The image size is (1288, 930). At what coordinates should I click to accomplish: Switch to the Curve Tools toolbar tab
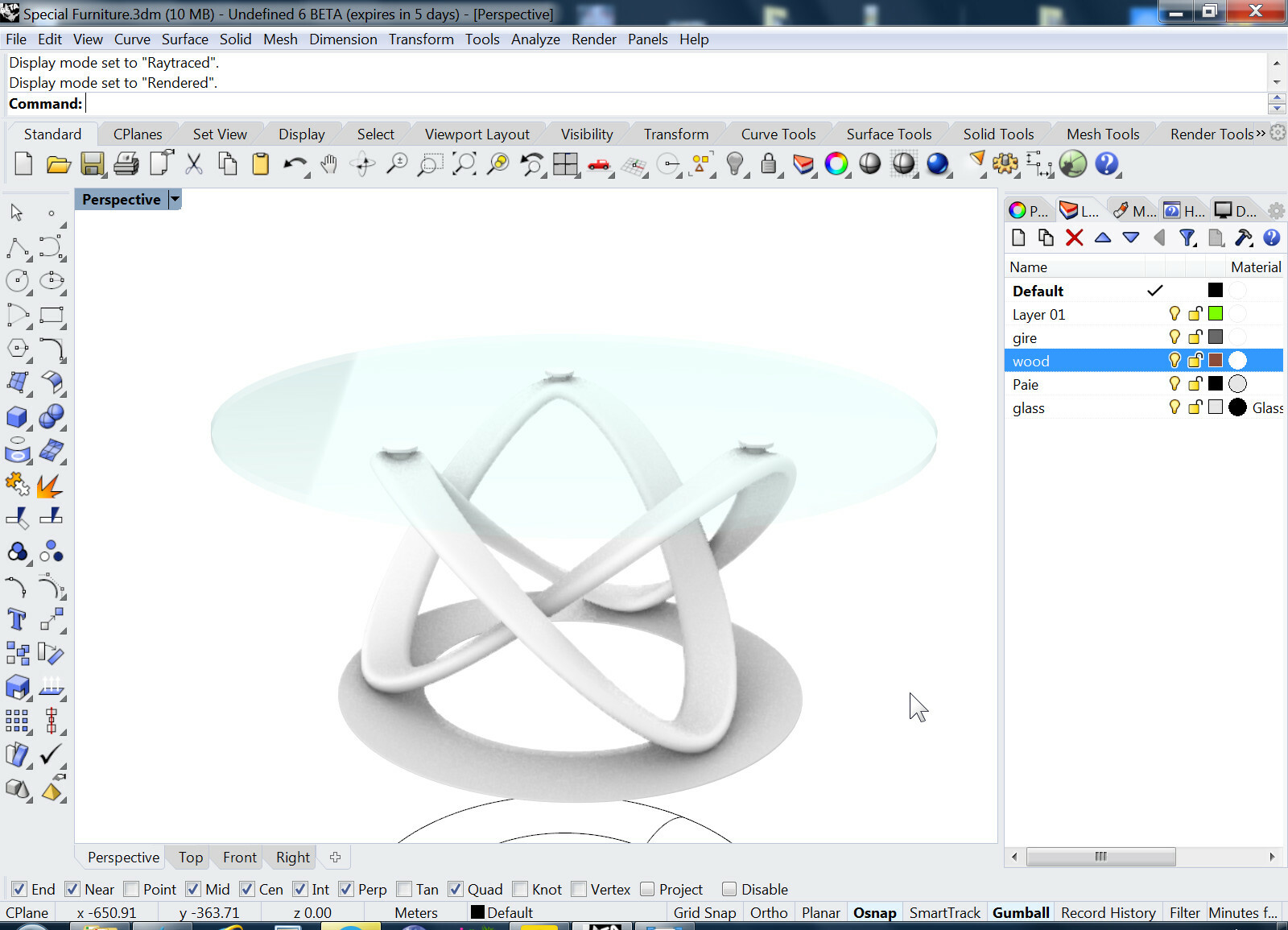[778, 134]
